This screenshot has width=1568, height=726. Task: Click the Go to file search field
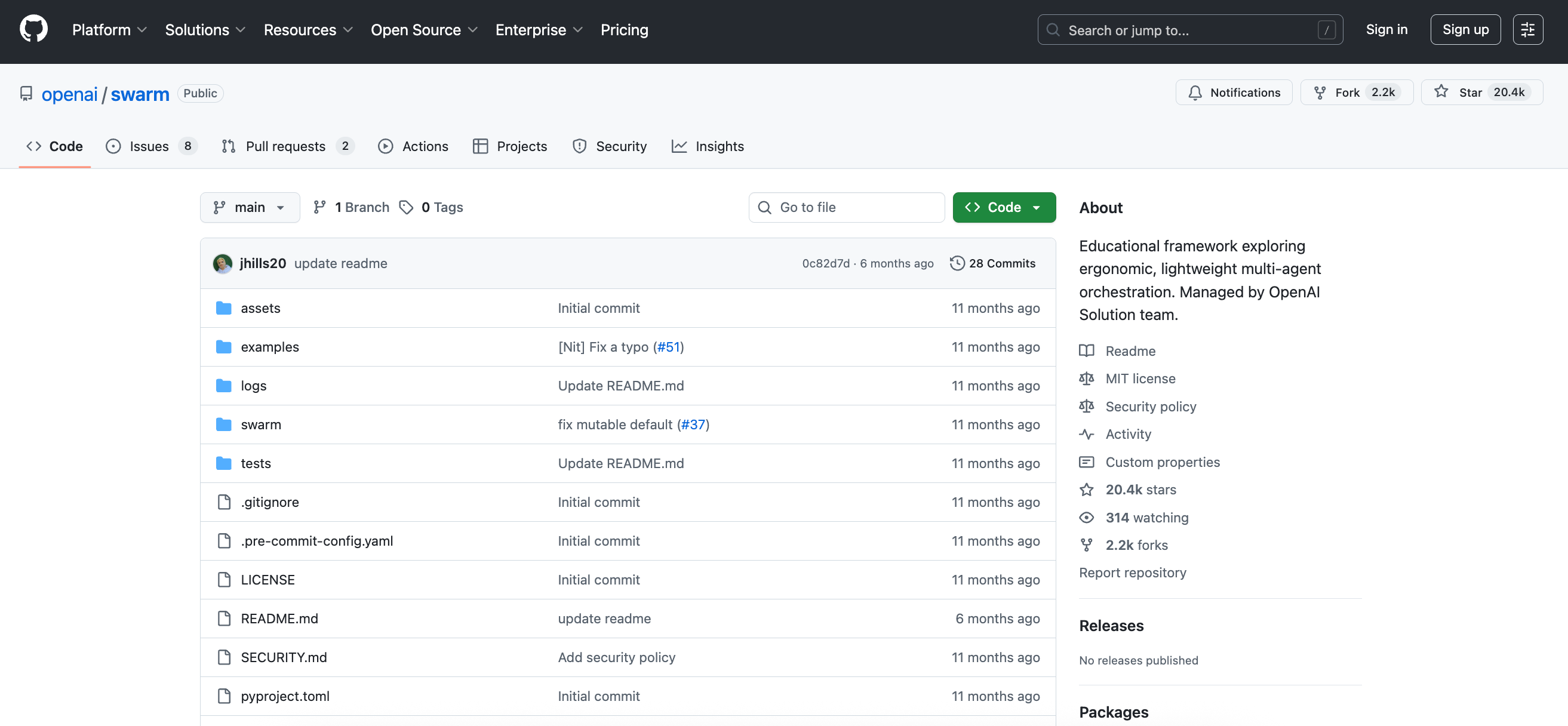pyautogui.click(x=847, y=208)
